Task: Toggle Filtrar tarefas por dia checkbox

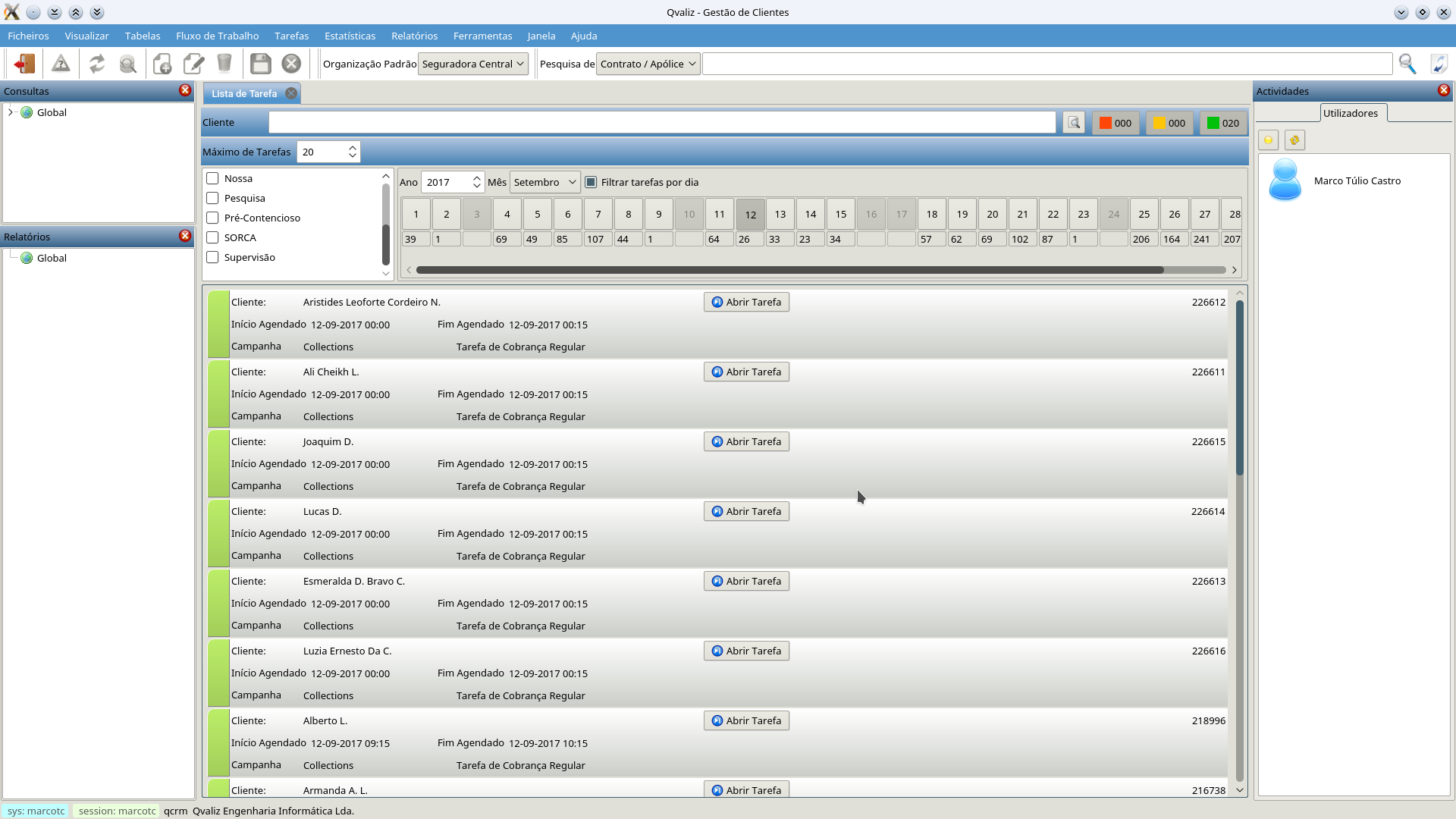Action: point(591,182)
